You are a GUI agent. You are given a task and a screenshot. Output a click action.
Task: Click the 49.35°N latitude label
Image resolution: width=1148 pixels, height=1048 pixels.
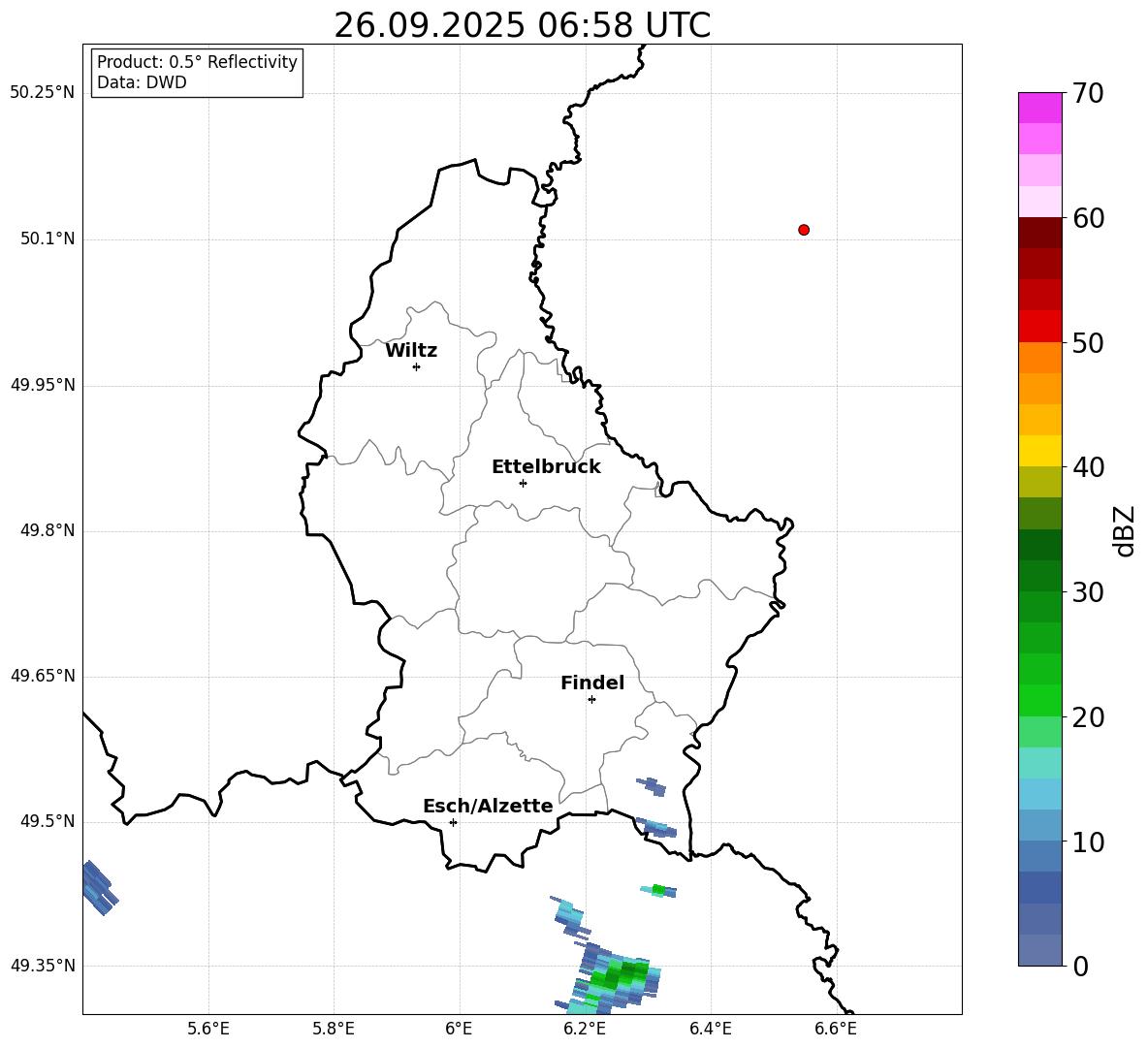(43, 966)
